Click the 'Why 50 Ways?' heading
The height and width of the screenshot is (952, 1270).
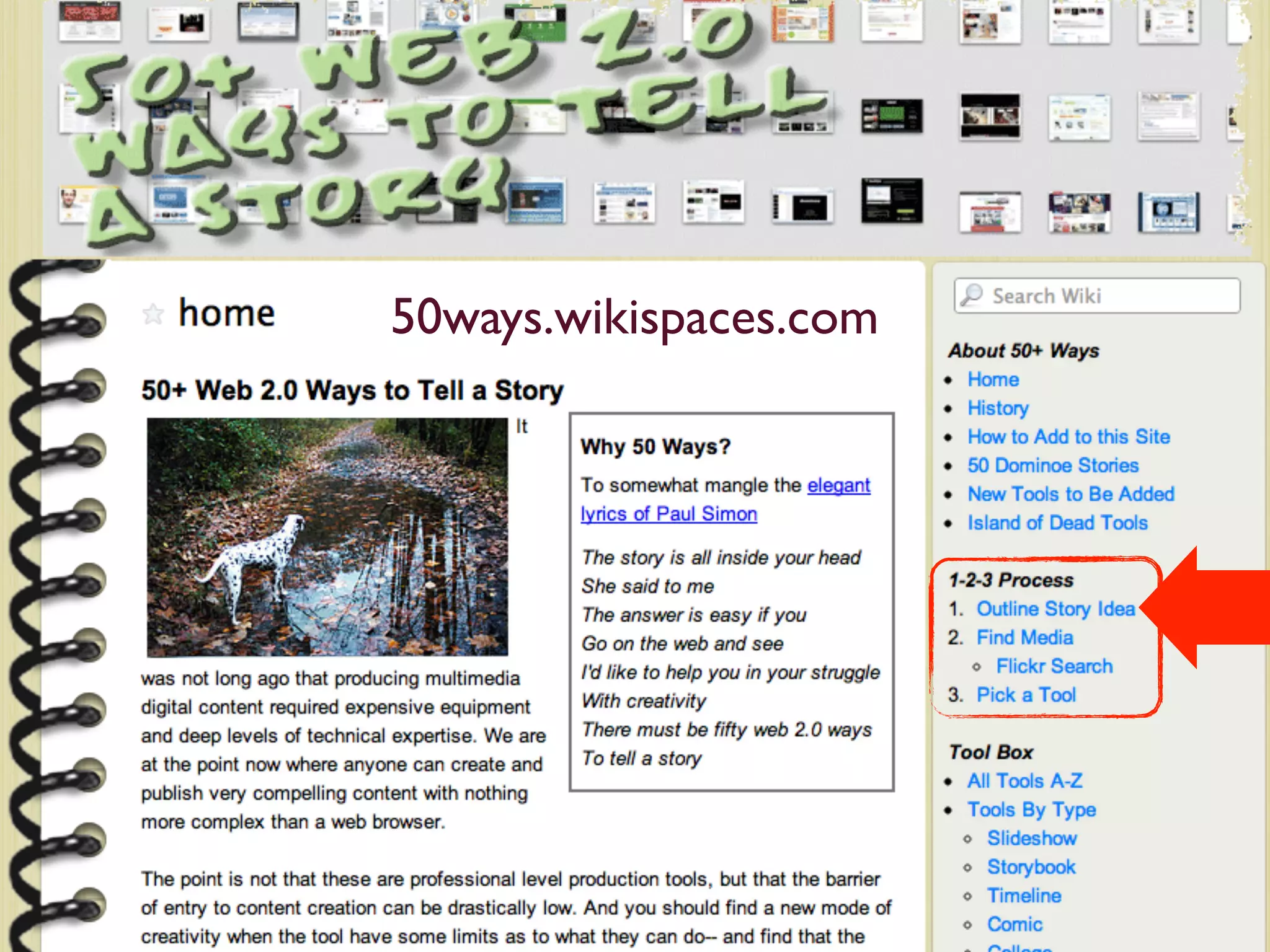pos(655,447)
